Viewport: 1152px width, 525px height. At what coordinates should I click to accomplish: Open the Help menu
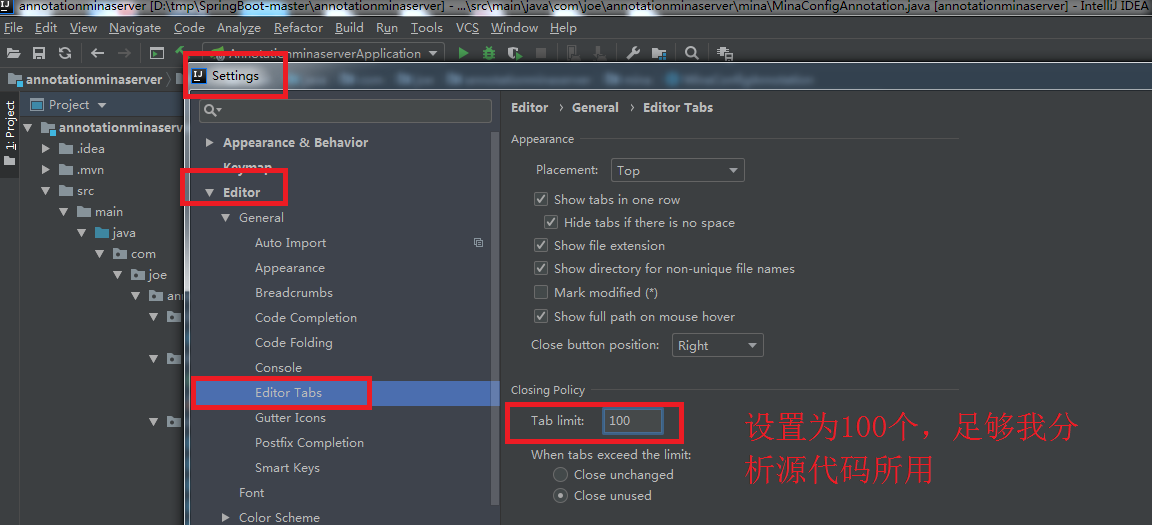pyautogui.click(x=563, y=28)
